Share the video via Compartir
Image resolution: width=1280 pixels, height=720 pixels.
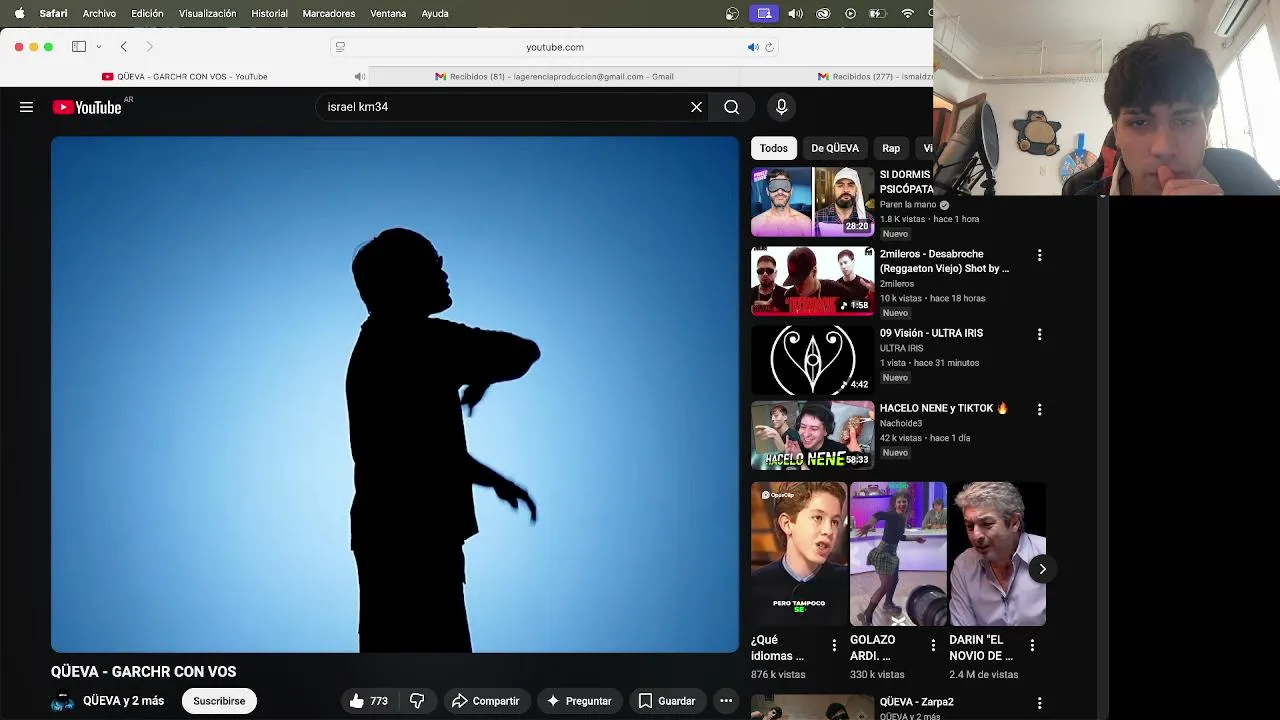pos(485,701)
